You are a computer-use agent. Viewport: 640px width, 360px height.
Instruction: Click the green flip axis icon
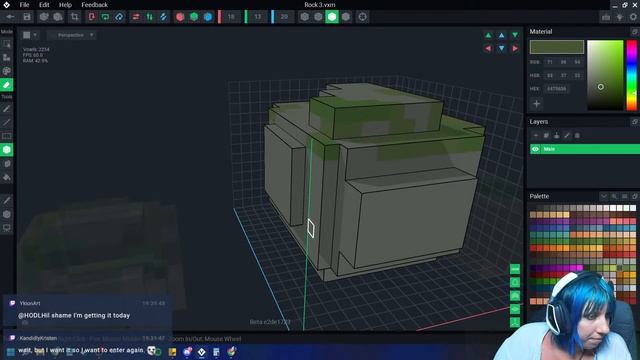click(x=150, y=17)
